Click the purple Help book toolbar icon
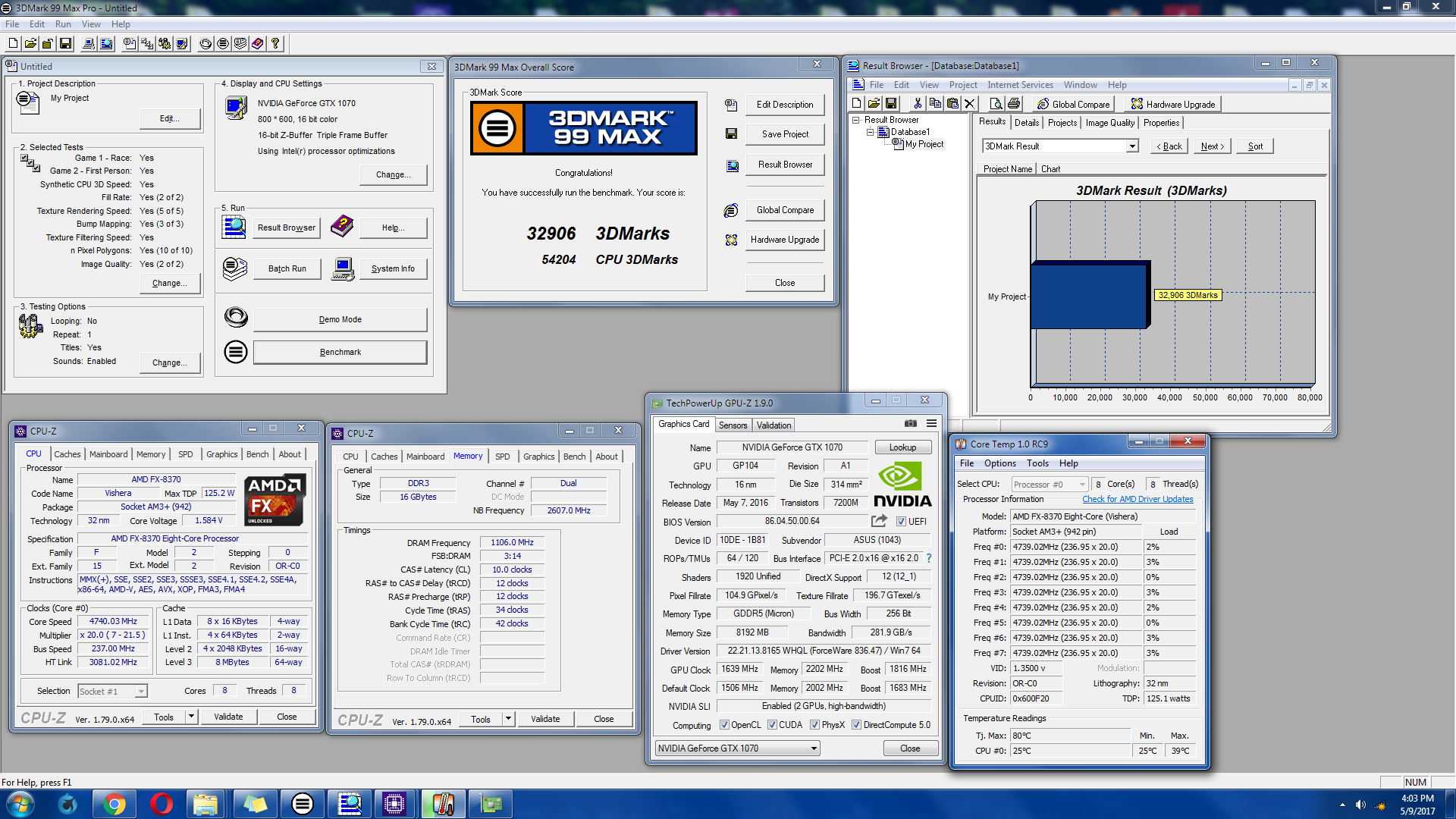Screen dimensions: 1456x819 coord(258,44)
